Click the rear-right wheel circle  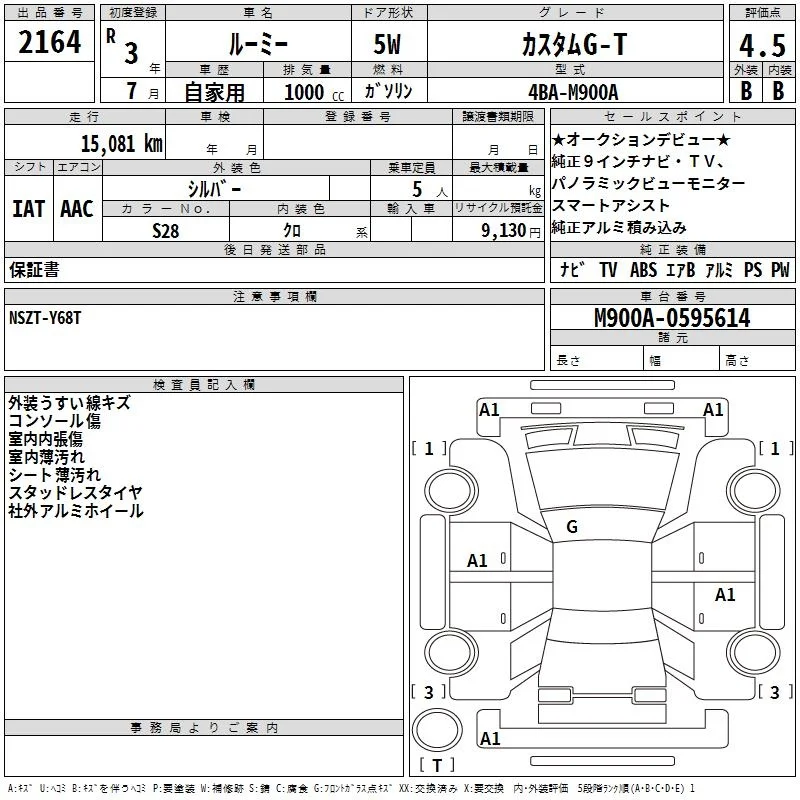tap(753, 652)
